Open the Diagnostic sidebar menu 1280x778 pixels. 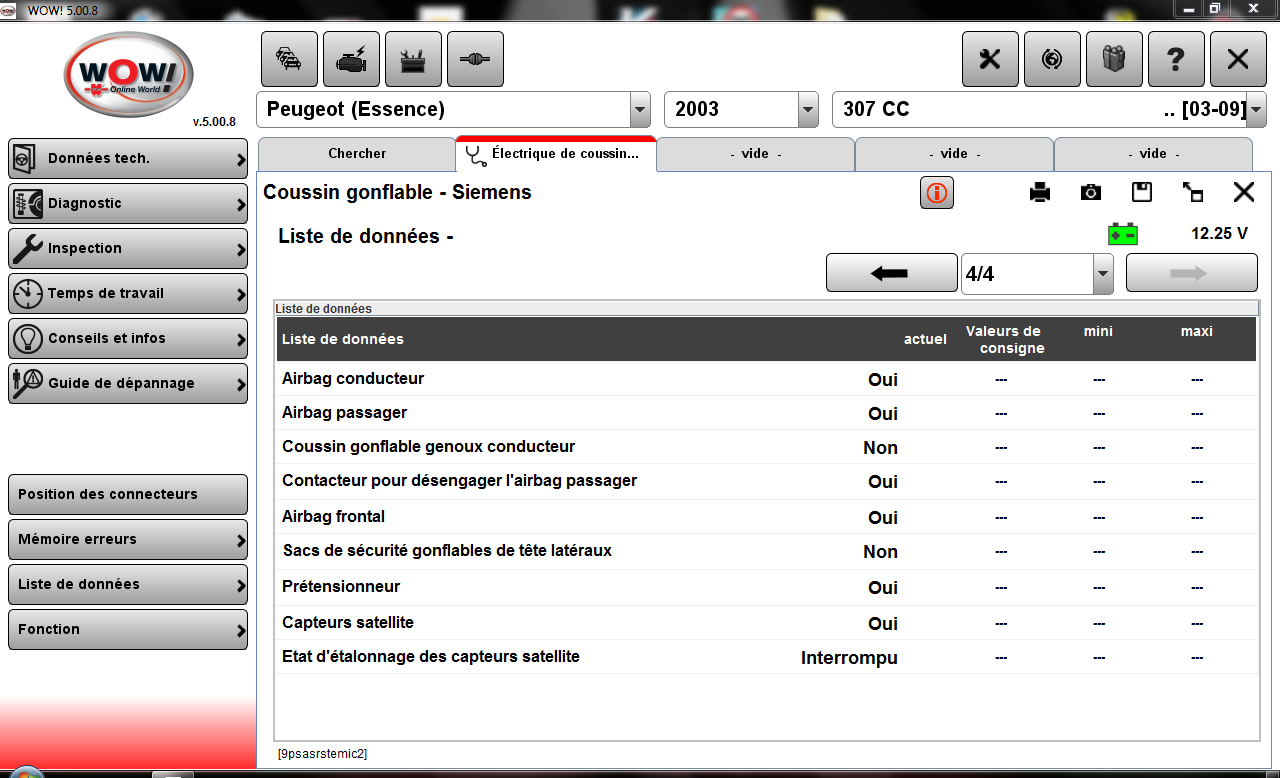click(x=128, y=203)
